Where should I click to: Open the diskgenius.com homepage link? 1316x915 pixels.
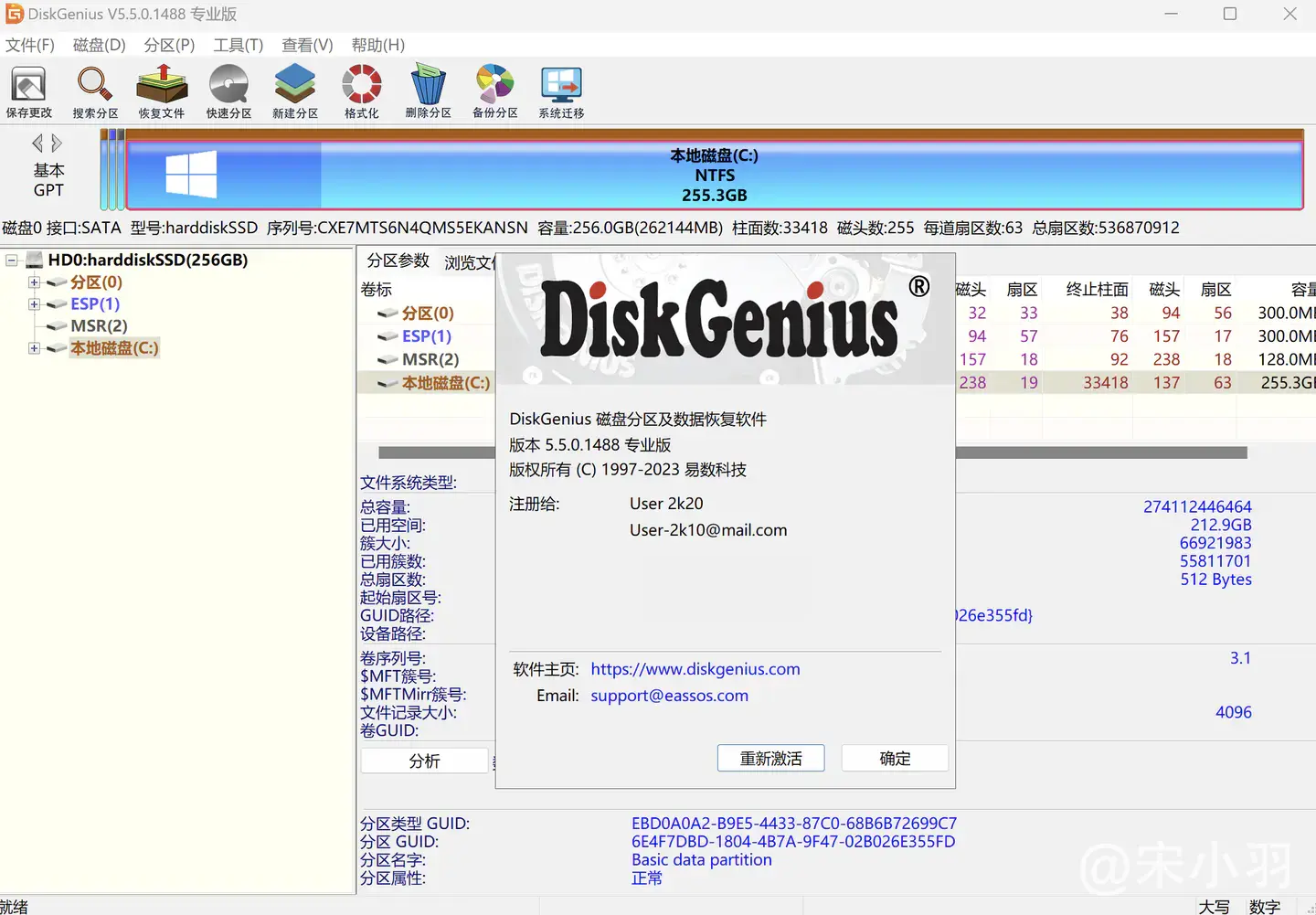coord(695,669)
